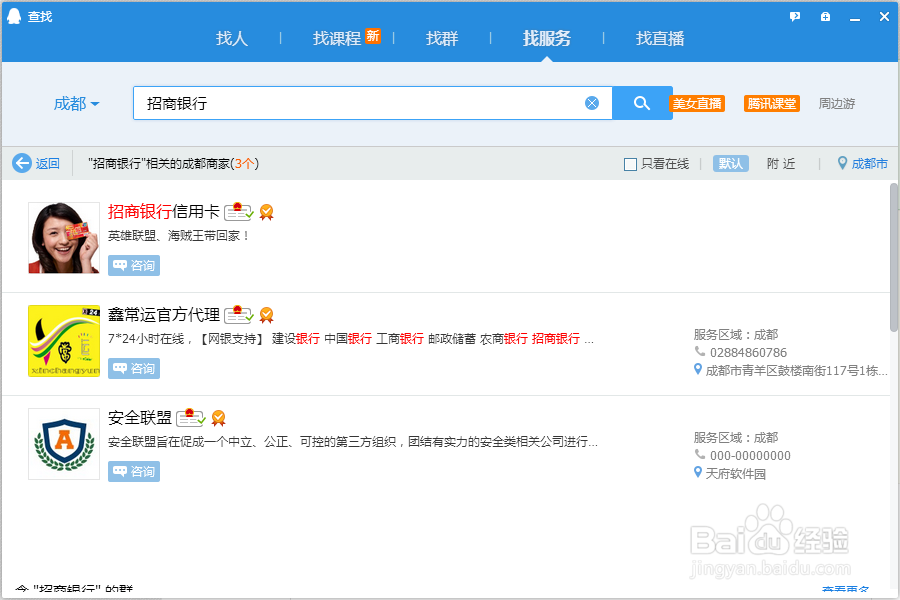This screenshot has width=900, height=600.
Task: Switch to the 找群 tab
Action: coord(442,38)
